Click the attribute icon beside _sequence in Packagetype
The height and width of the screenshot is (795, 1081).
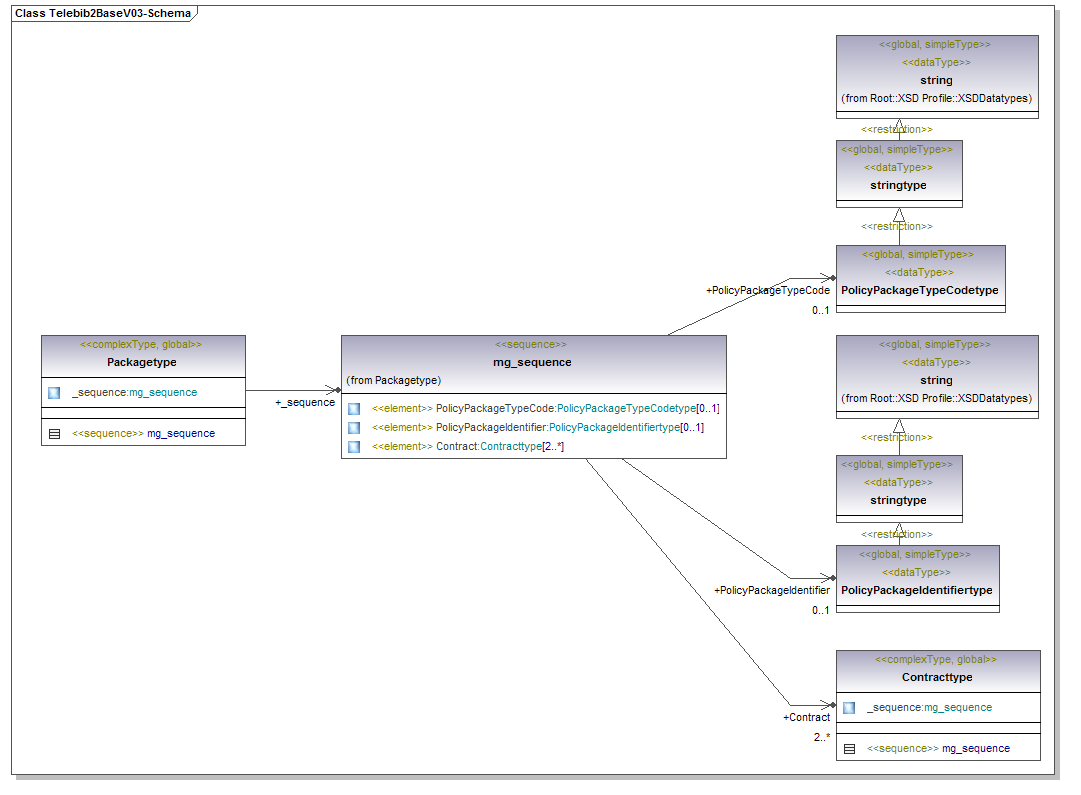(x=54, y=393)
